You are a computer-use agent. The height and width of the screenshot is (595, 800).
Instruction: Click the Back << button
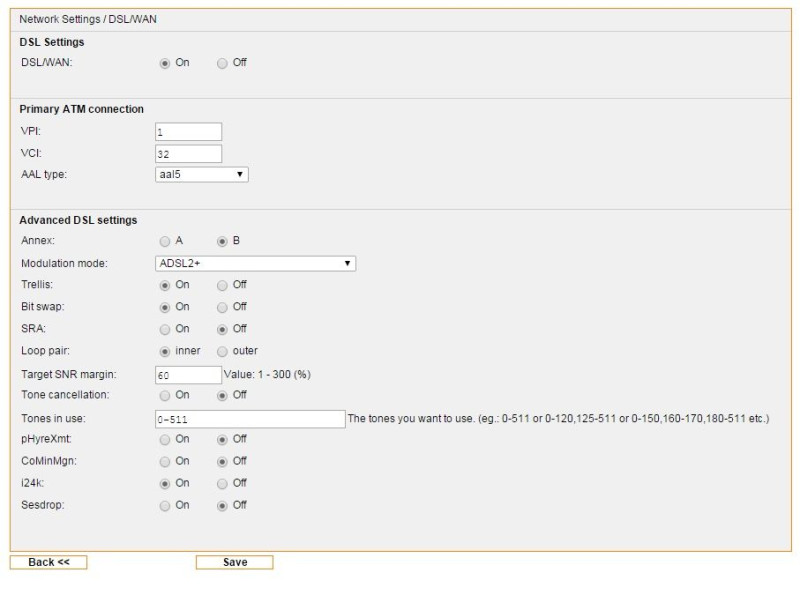pos(48,562)
